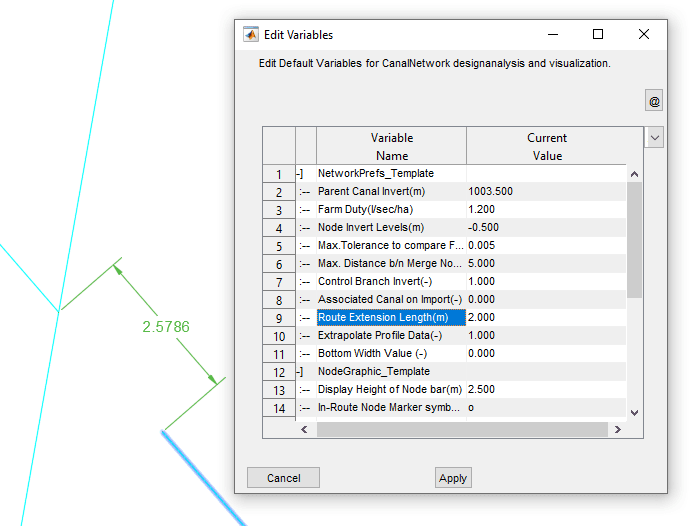Edit the marker symbol value 'o'
691x526 pixels.
click(546, 408)
